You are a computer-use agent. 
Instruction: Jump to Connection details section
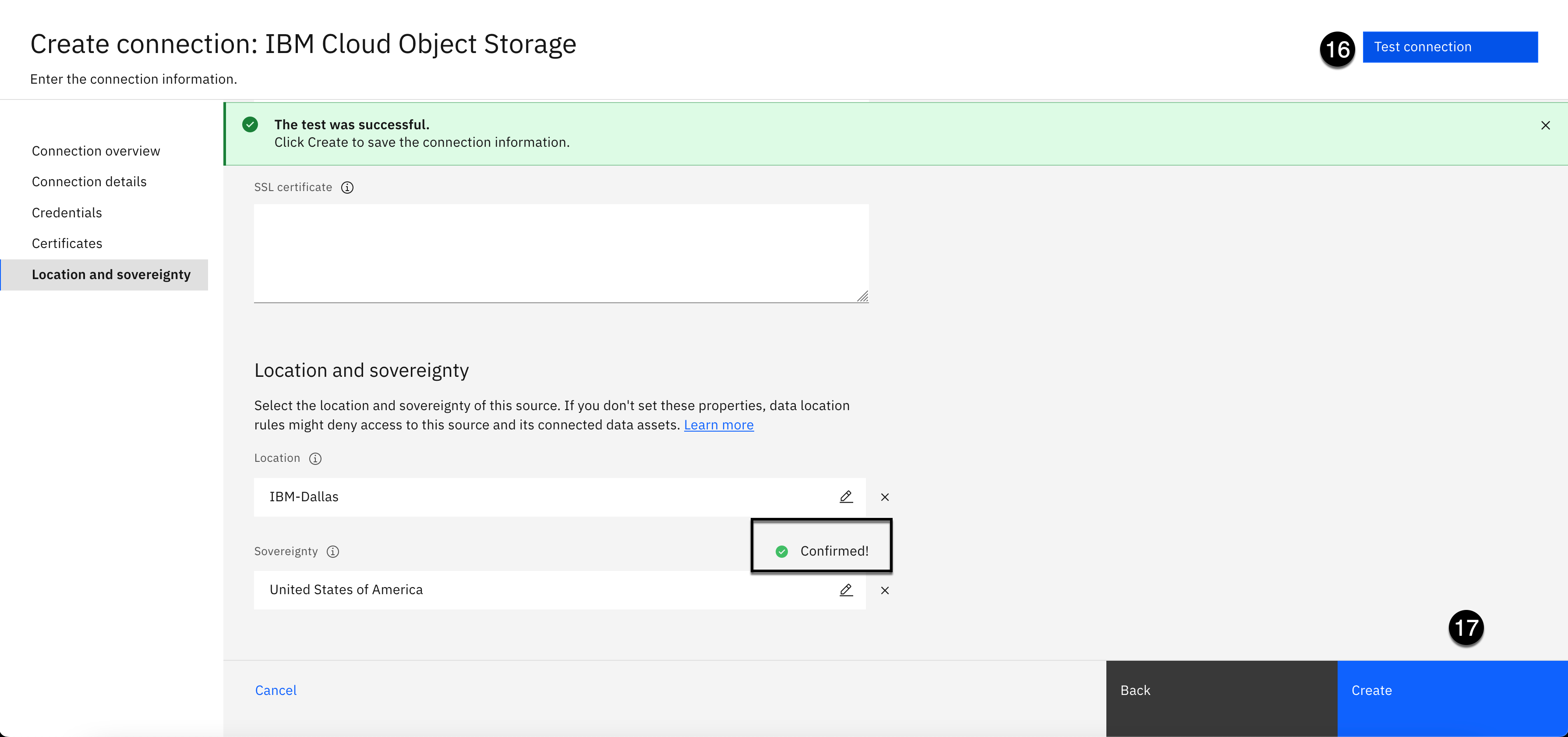(89, 182)
